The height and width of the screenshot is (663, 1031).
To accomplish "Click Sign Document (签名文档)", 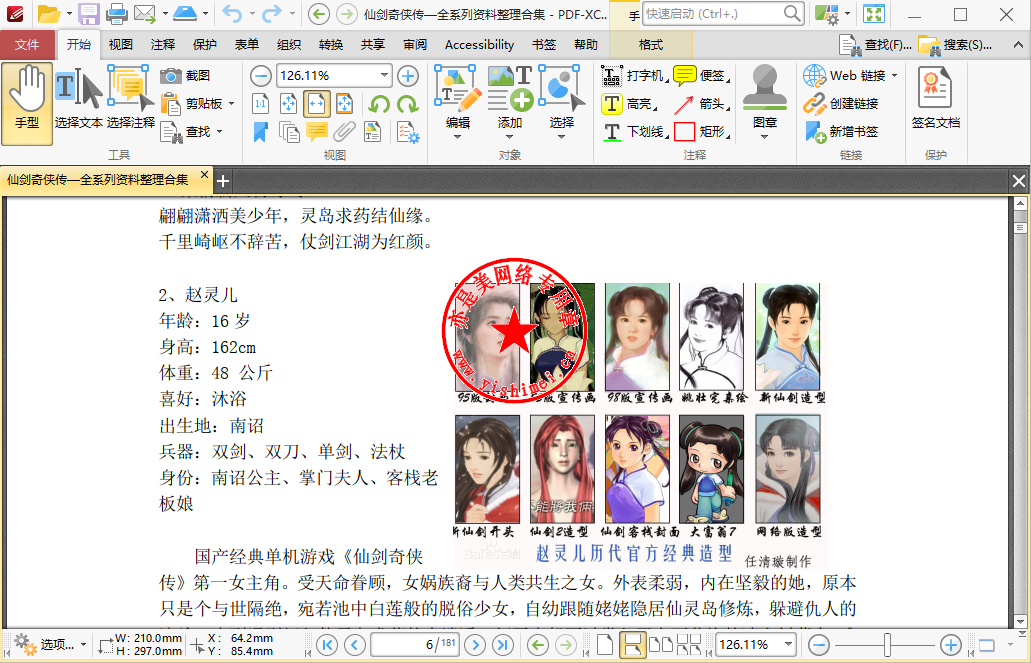I will point(936,97).
